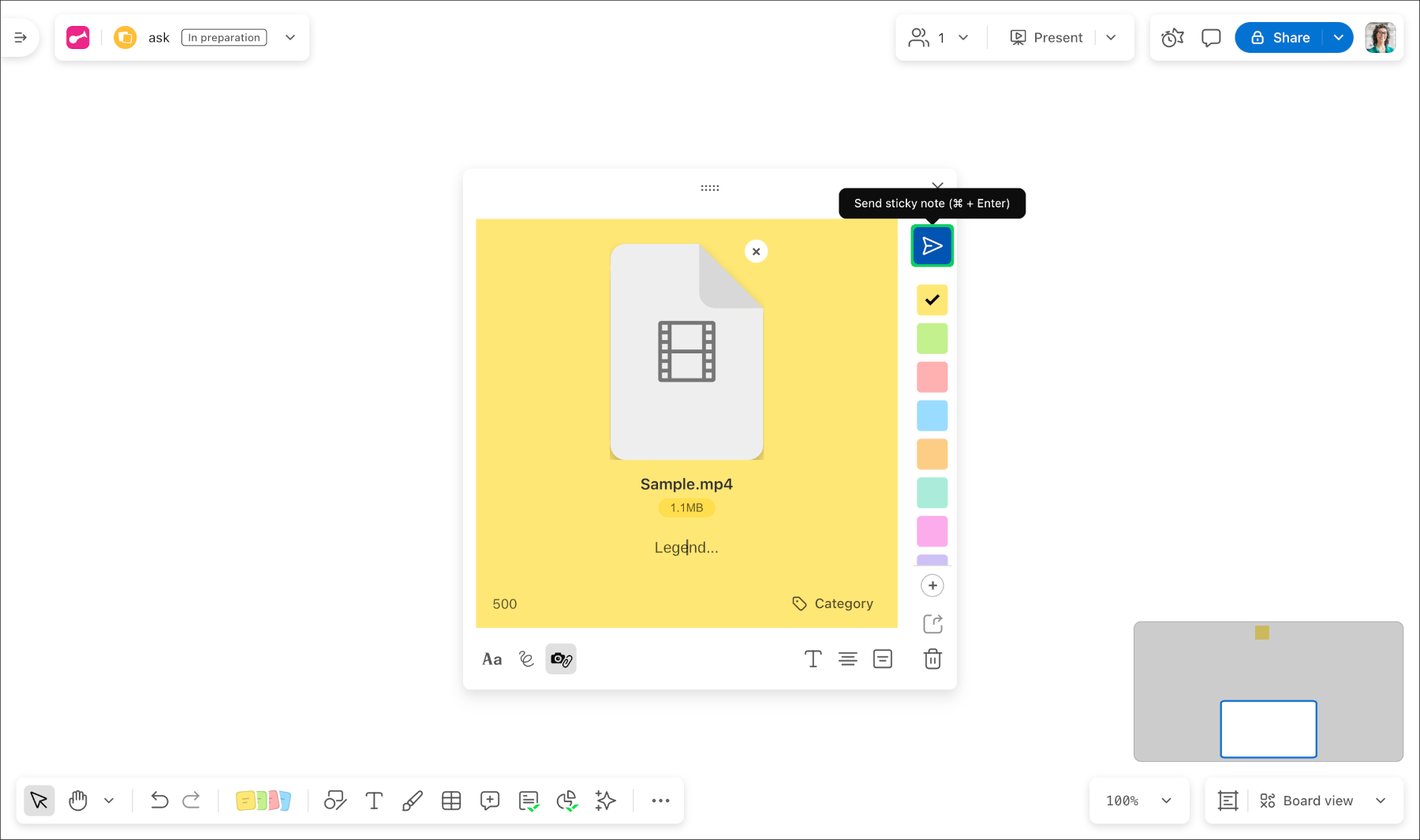The height and width of the screenshot is (840, 1420).
Task: Toggle the camera attachment option on the note
Action: click(x=560, y=659)
